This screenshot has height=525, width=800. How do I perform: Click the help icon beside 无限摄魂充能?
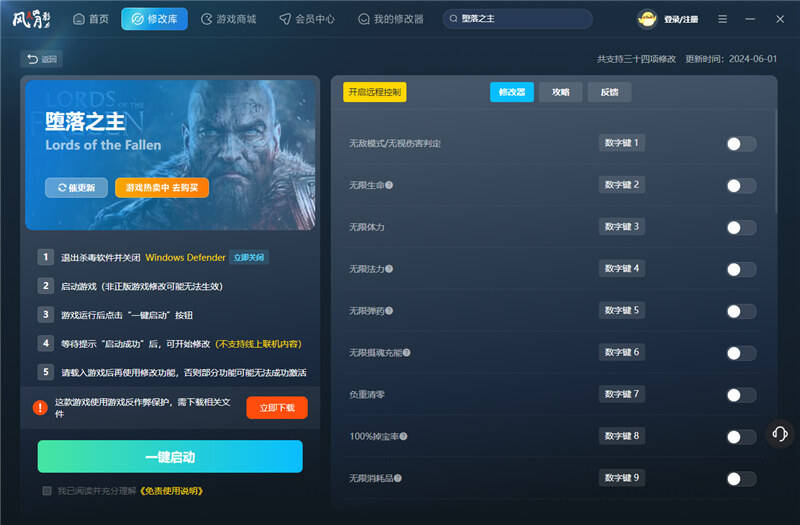click(407, 353)
